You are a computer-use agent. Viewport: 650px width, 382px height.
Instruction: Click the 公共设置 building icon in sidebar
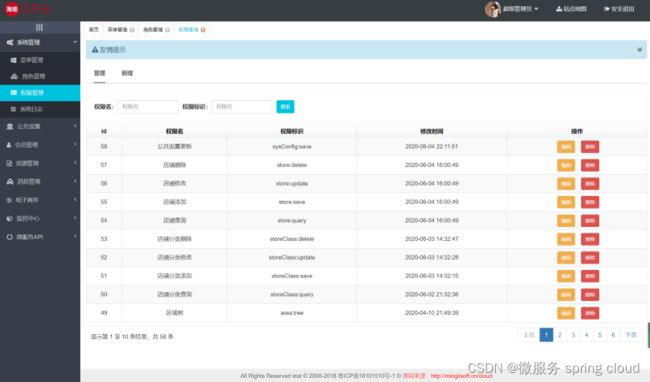10,126
